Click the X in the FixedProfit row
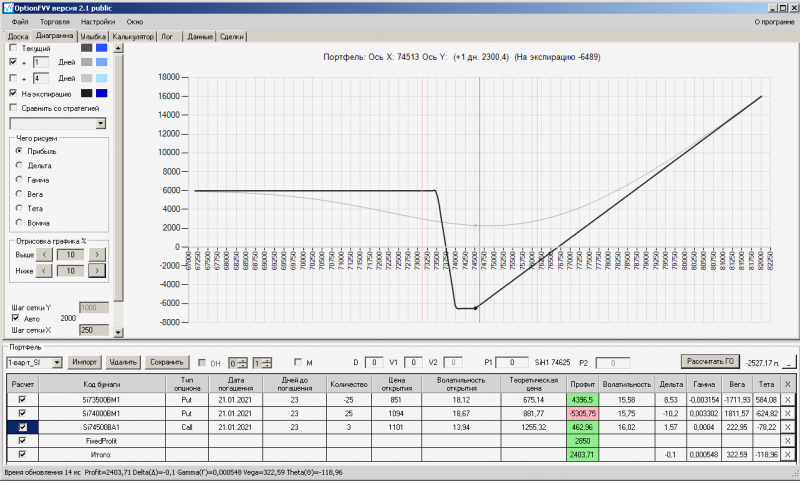Image resolution: width=800 pixels, height=481 pixels. click(787, 441)
